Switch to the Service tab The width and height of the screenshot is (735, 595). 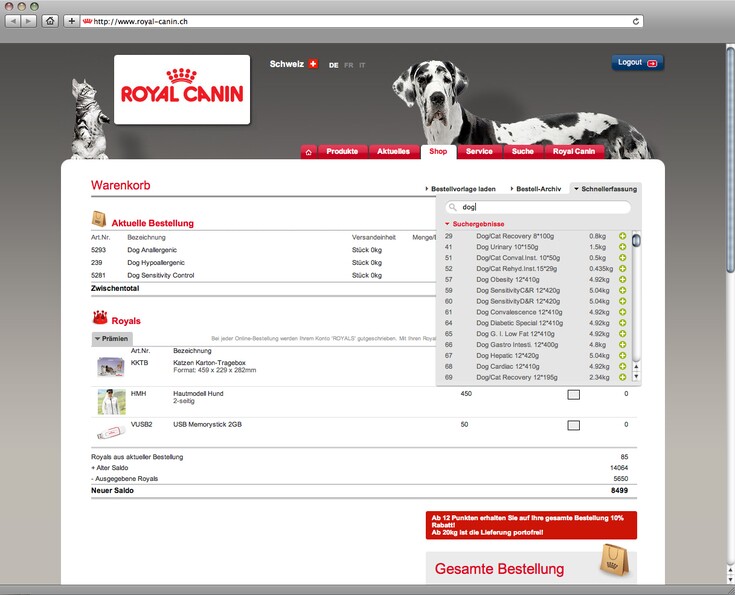click(479, 152)
